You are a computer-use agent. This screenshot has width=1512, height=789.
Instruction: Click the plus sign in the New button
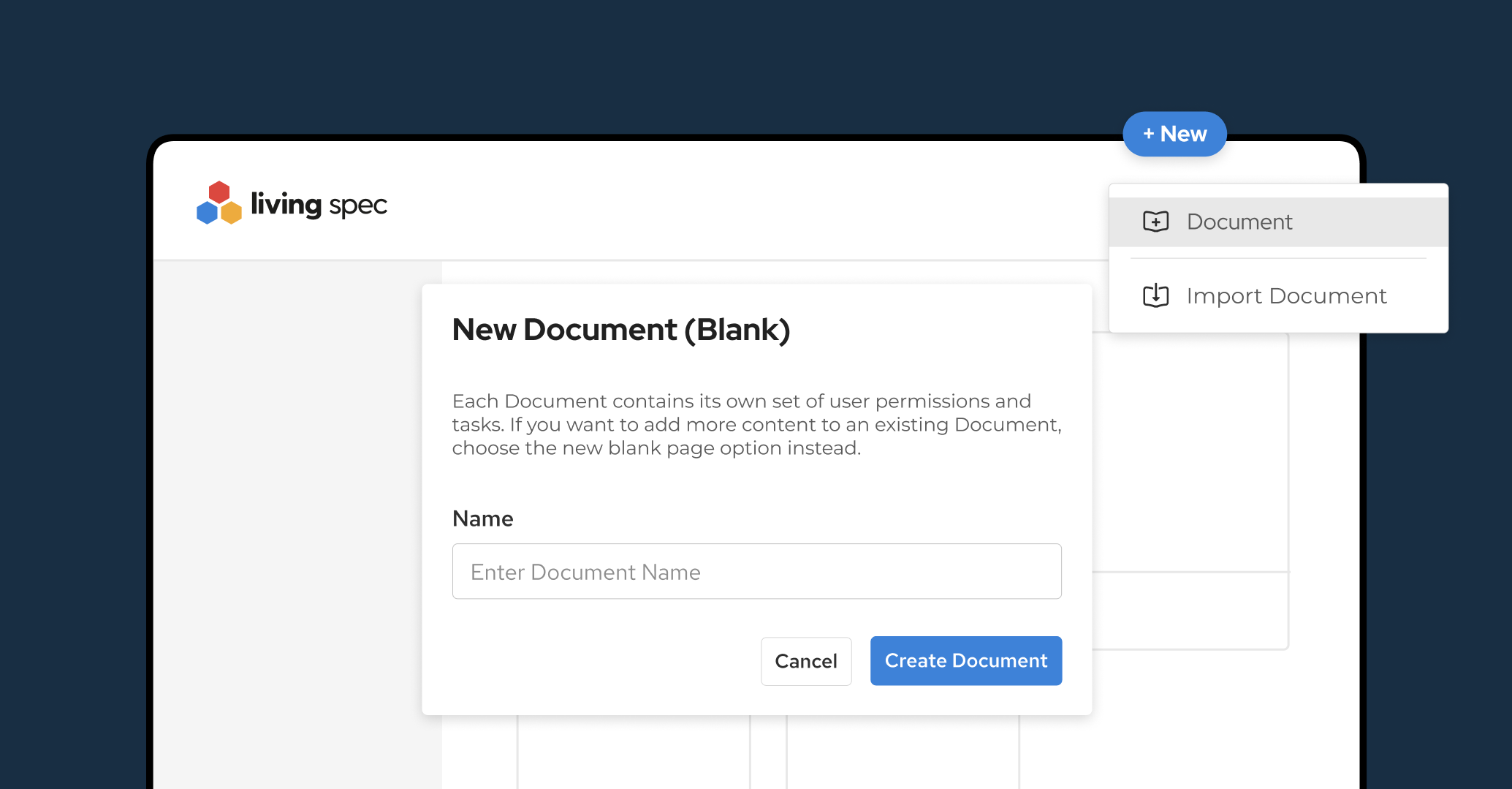point(1148,134)
